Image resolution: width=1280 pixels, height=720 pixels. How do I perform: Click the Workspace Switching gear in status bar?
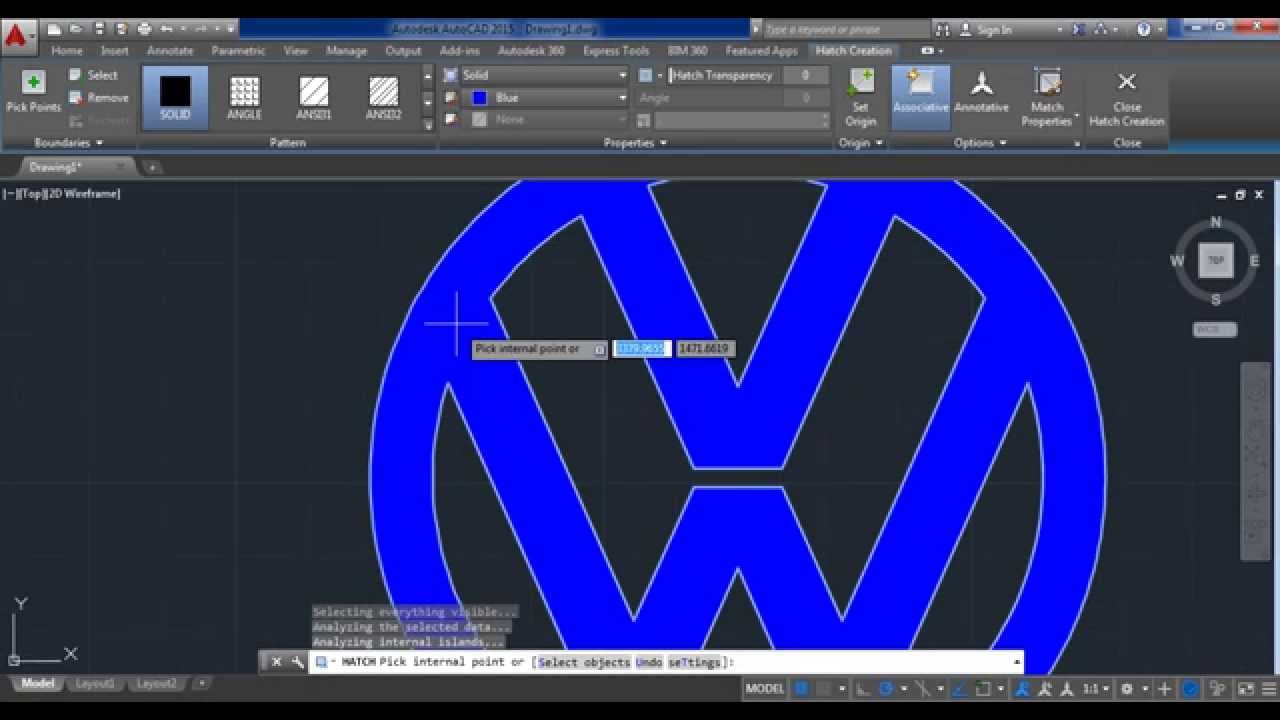coord(1127,689)
